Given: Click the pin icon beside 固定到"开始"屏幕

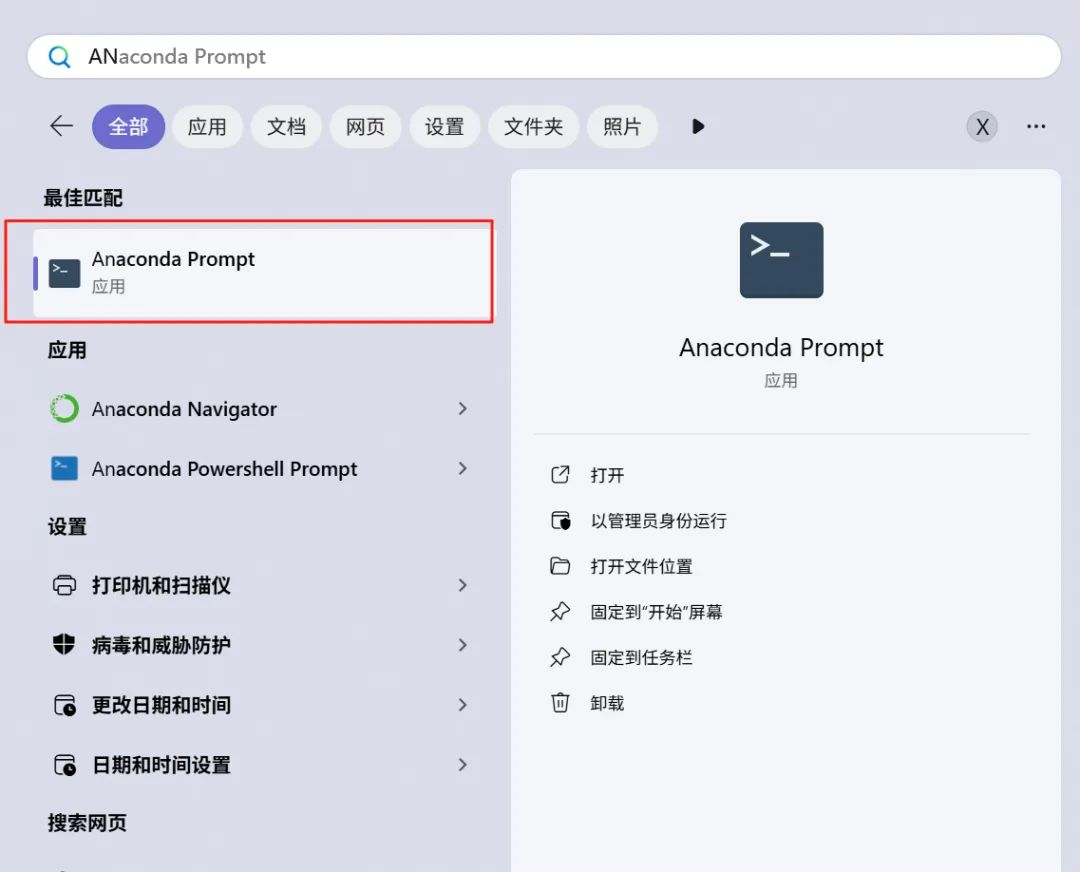Looking at the screenshot, I should click(x=560, y=612).
